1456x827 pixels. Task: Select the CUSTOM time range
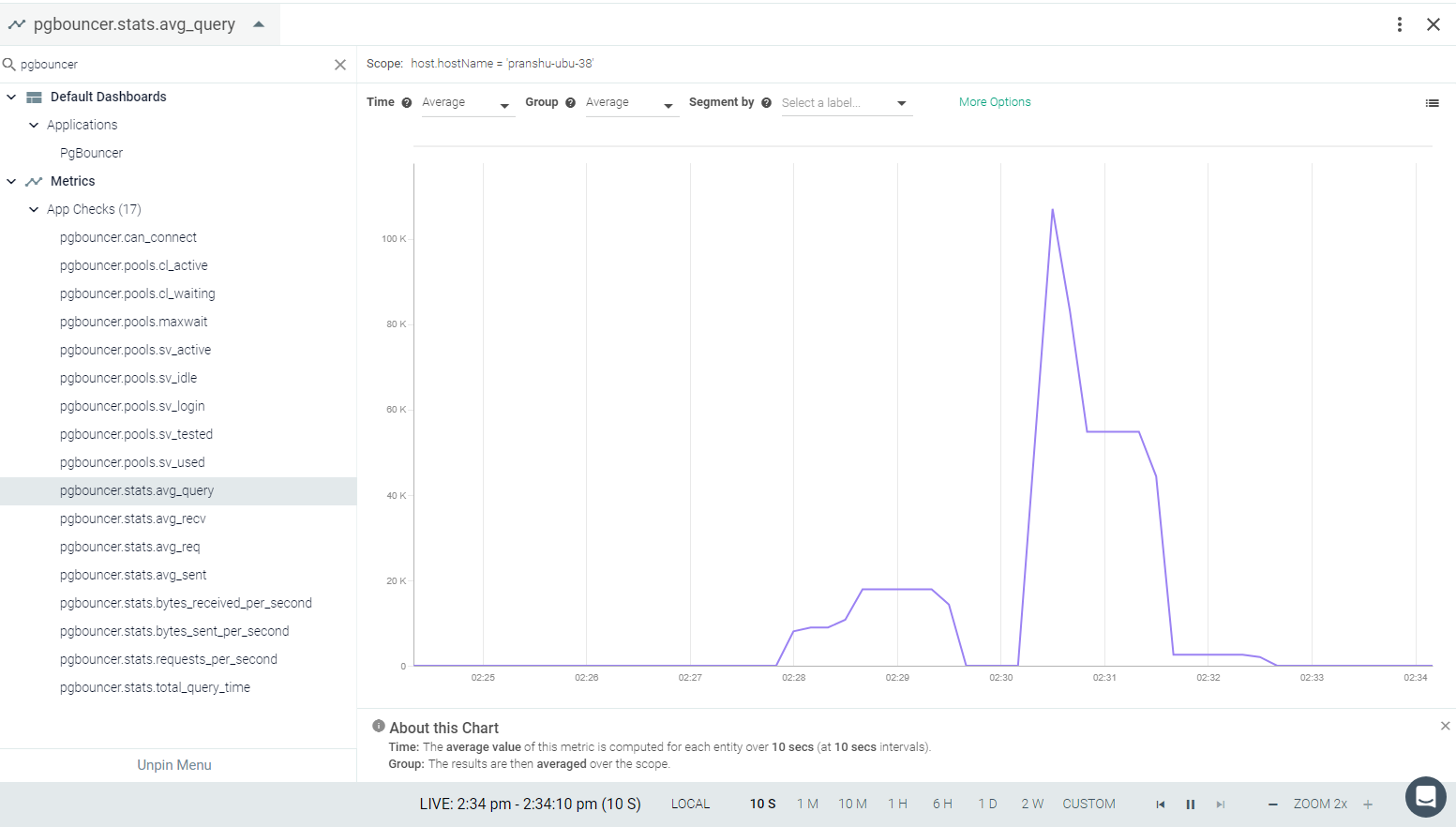(x=1088, y=804)
